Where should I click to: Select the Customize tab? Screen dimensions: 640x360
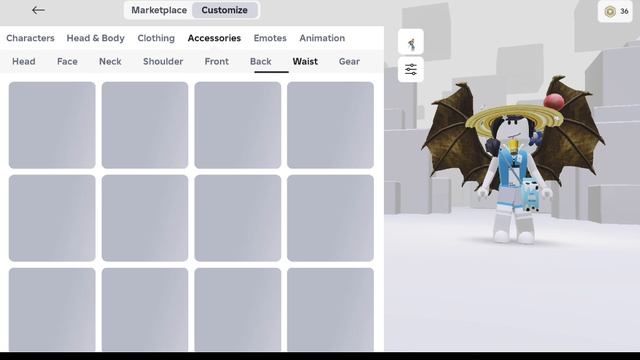[224, 10]
